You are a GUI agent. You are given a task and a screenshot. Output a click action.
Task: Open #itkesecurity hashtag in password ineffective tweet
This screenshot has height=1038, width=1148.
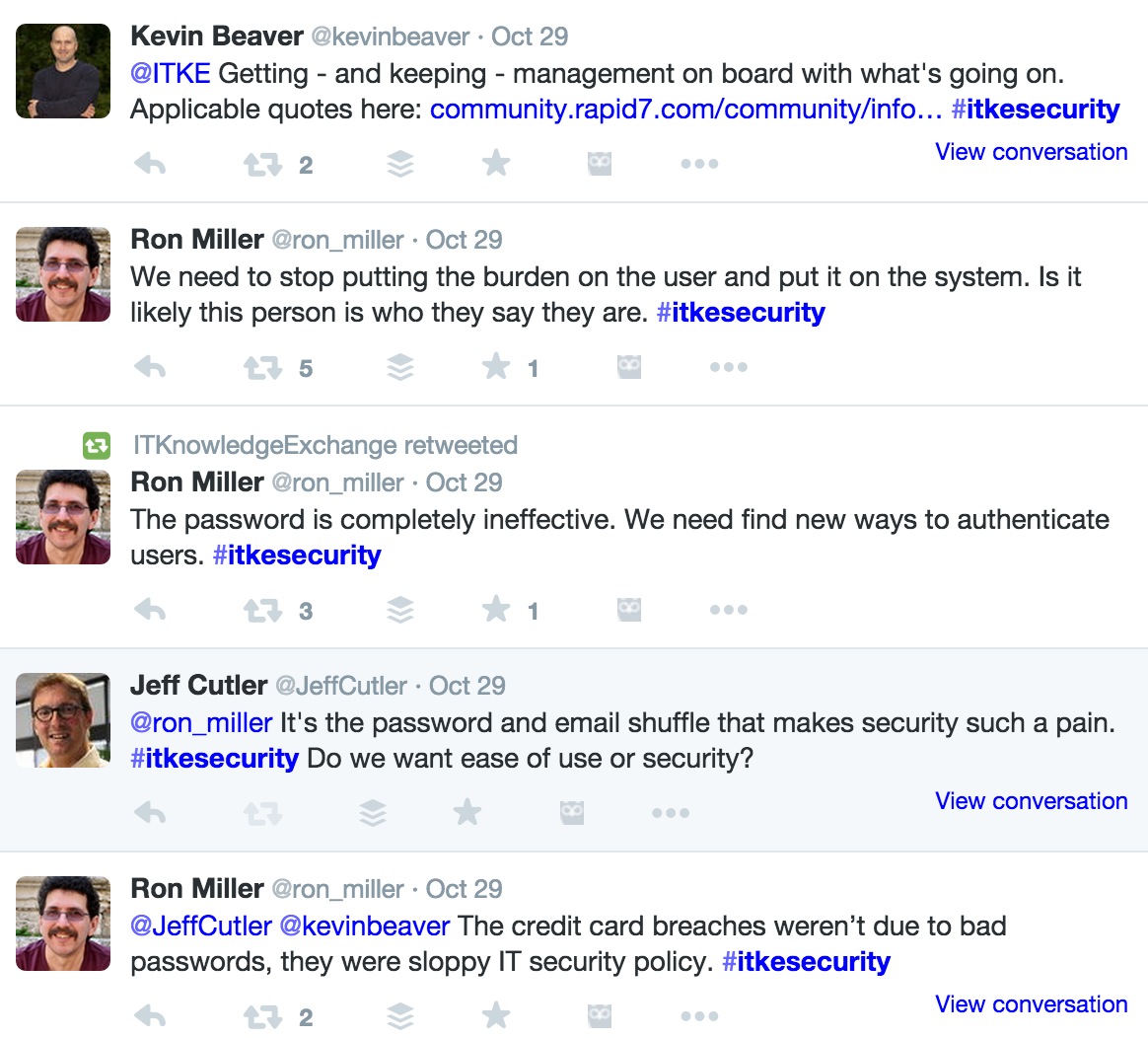tap(297, 556)
